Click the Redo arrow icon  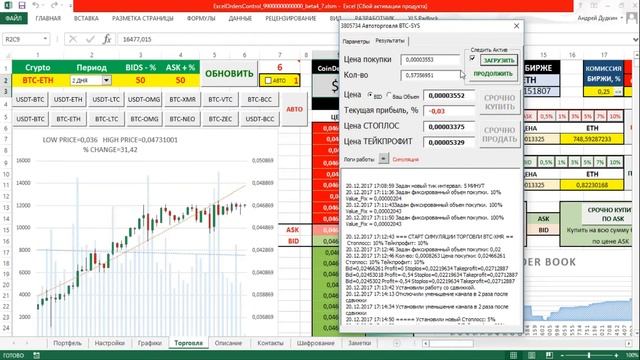pyautogui.click(x=54, y=6)
